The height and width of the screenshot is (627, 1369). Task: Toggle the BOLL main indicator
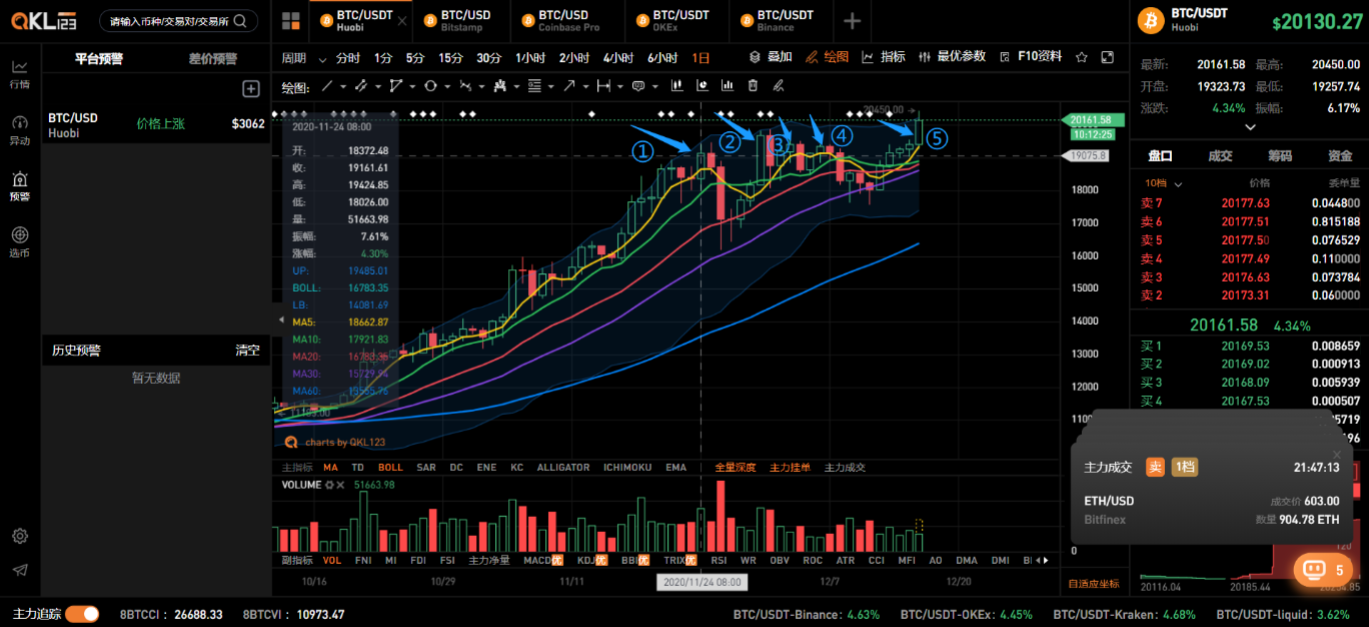tap(390, 467)
